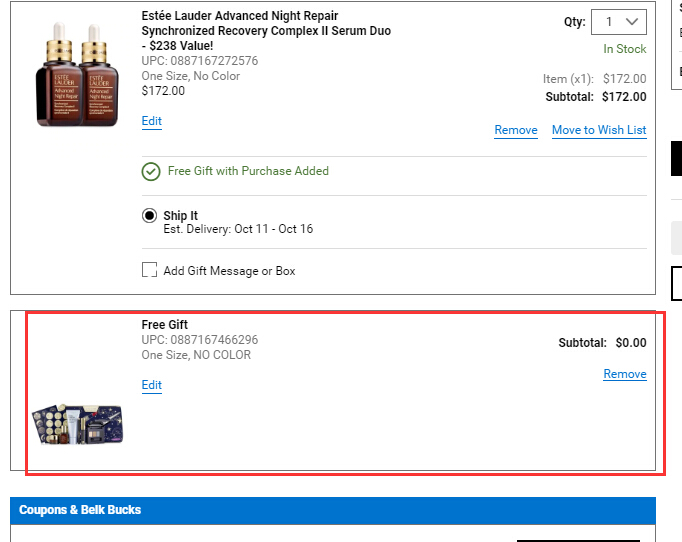The image size is (682, 542).
Task: Edit the Free Gift item
Action: point(152,385)
